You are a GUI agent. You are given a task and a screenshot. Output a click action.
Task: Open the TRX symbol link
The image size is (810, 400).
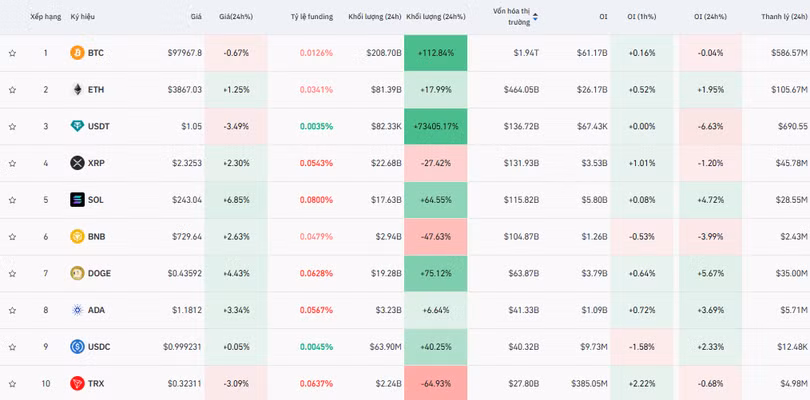tap(95, 384)
